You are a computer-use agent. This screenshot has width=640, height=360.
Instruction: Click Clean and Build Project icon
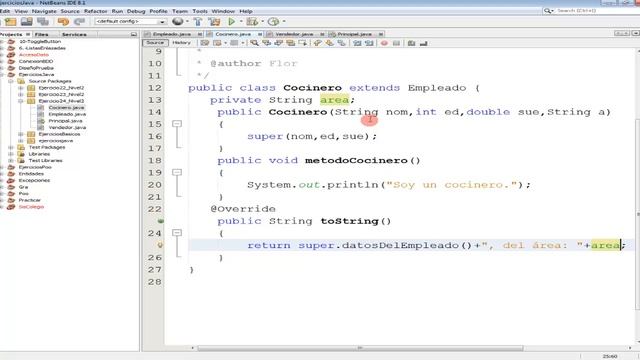(x=214, y=22)
